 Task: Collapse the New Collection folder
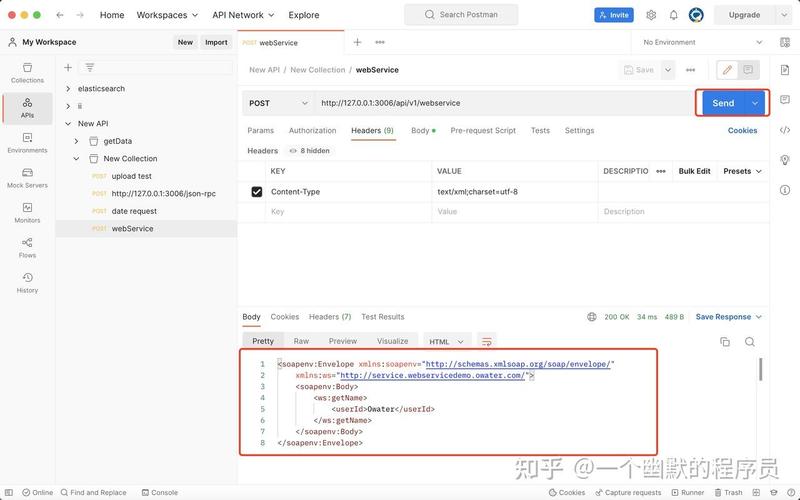[x=77, y=159]
